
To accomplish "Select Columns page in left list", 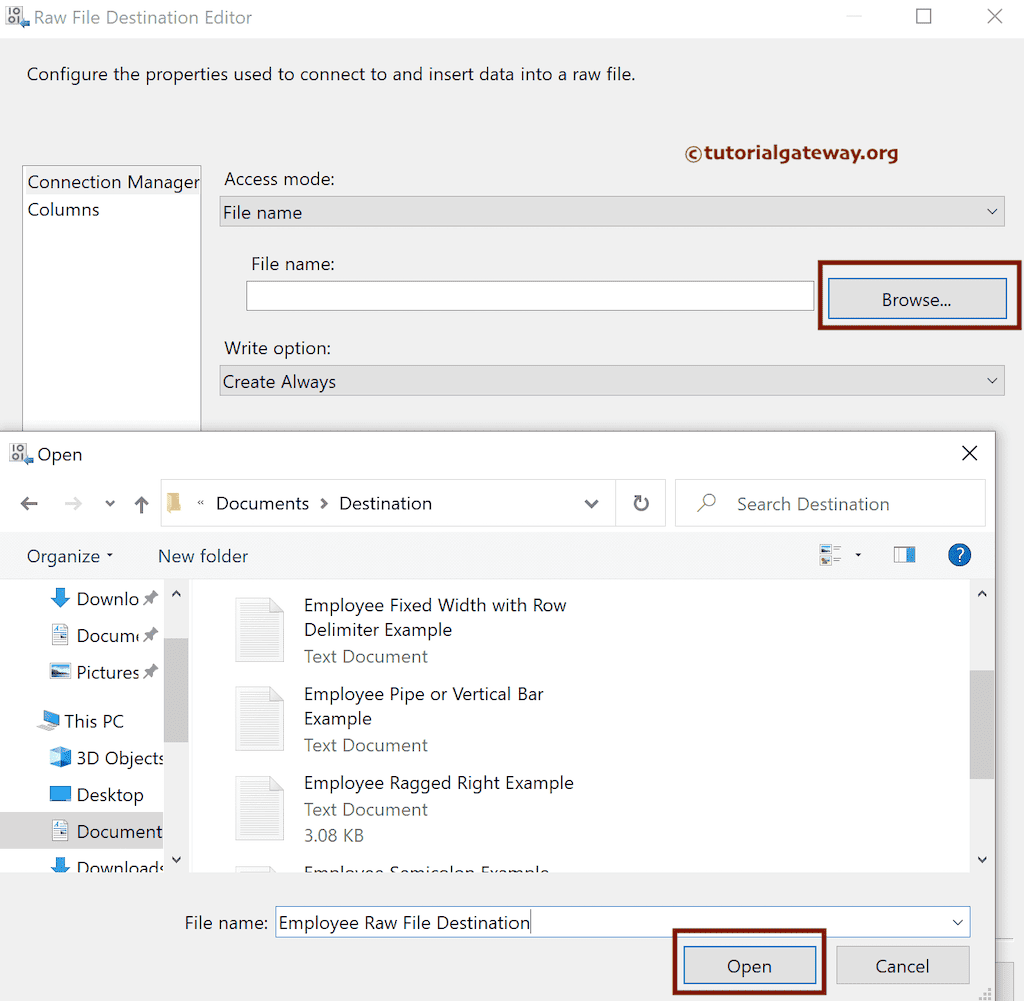I will (64, 209).
